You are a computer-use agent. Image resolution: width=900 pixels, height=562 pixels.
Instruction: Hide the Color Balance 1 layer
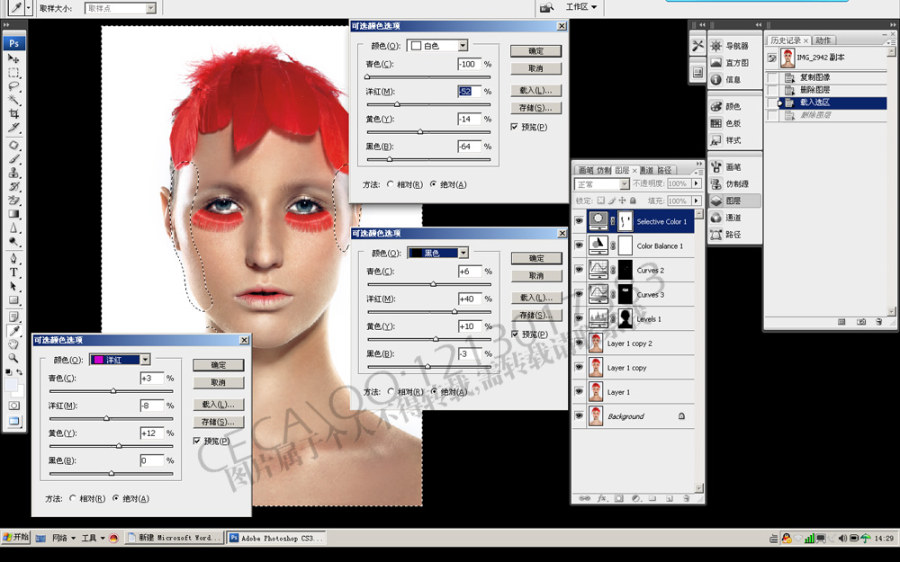[x=579, y=246]
